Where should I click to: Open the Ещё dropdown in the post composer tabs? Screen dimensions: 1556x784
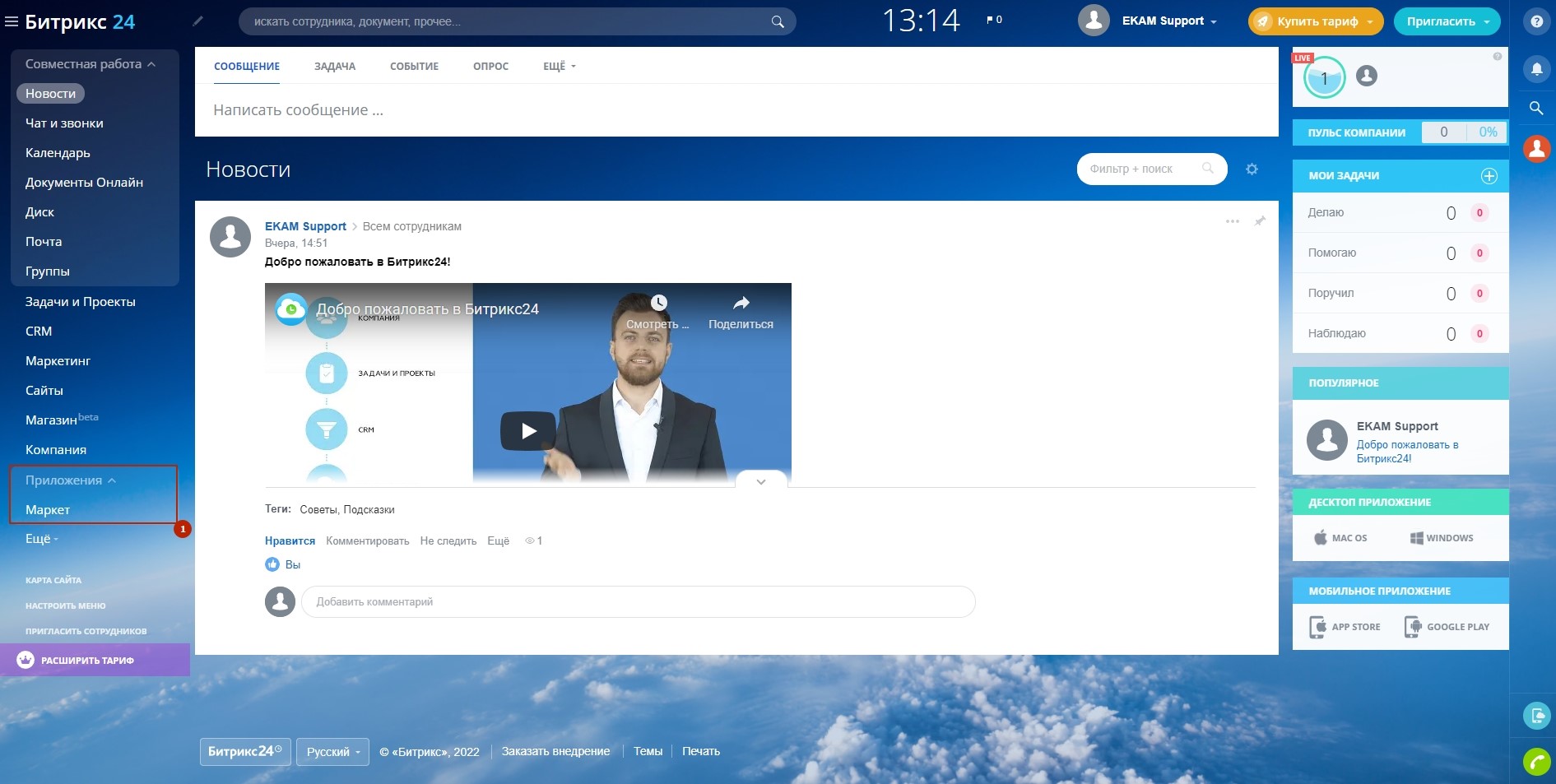560,67
